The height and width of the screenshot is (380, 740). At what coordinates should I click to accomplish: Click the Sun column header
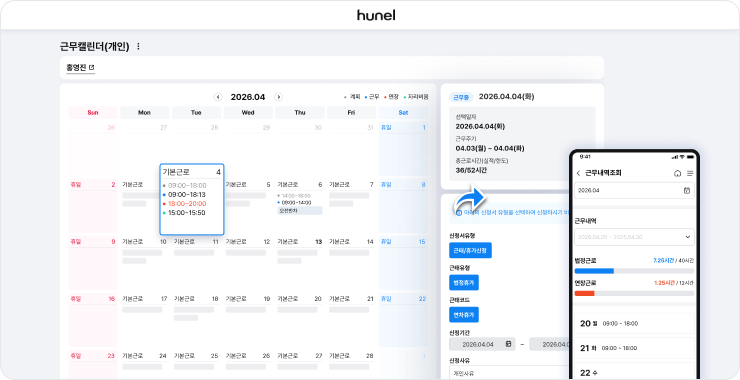93,113
